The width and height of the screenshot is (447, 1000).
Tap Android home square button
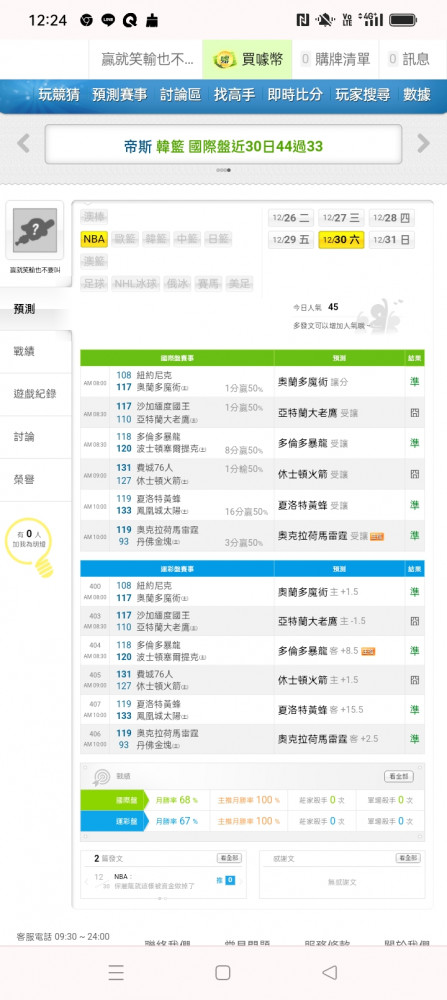pyautogui.click(x=223, y=972)
